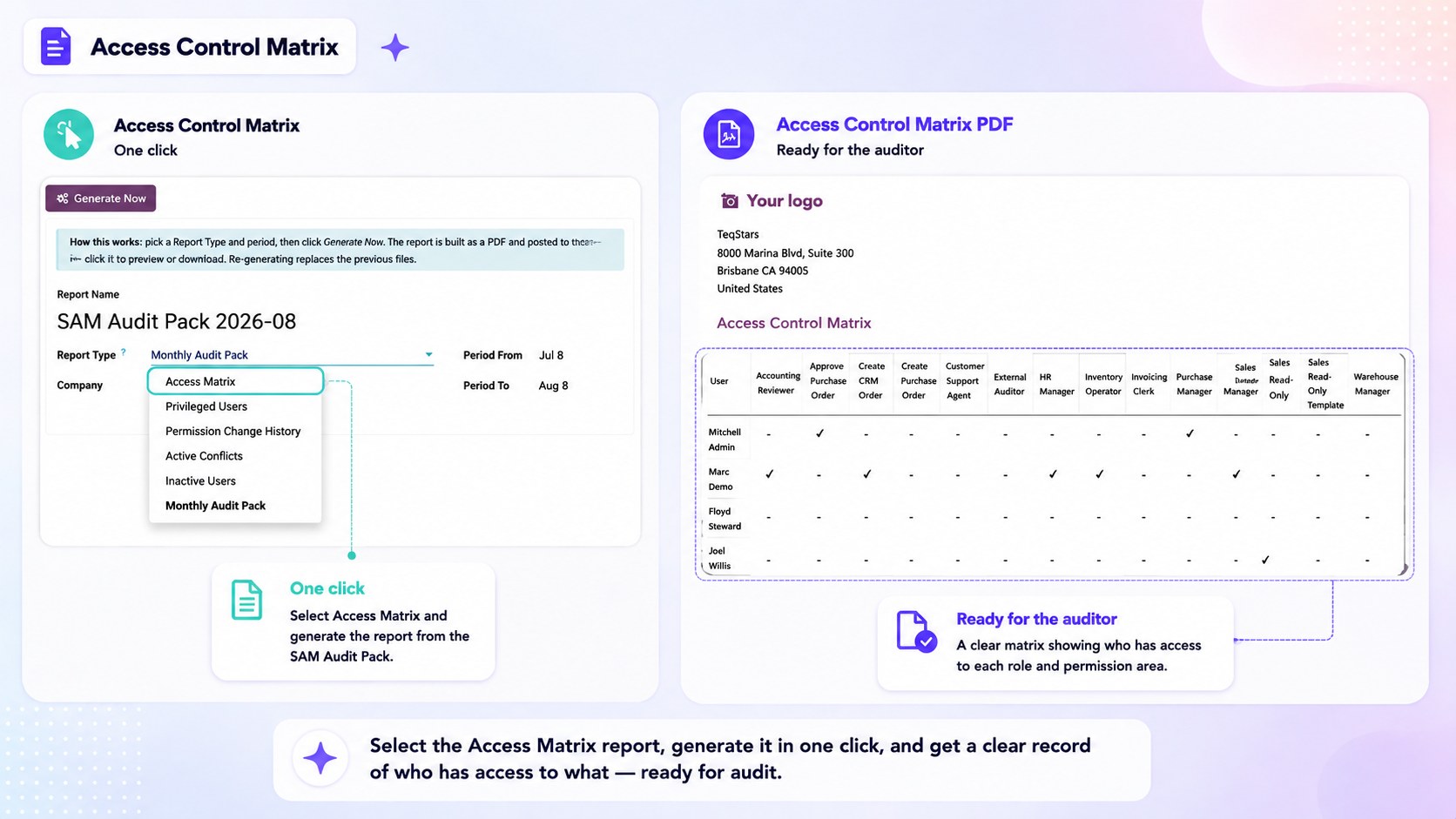Click the Inventory Operator column header
Image resolution: width=1456 pixels, height=819 pixels.
(x=1103, y=384)
